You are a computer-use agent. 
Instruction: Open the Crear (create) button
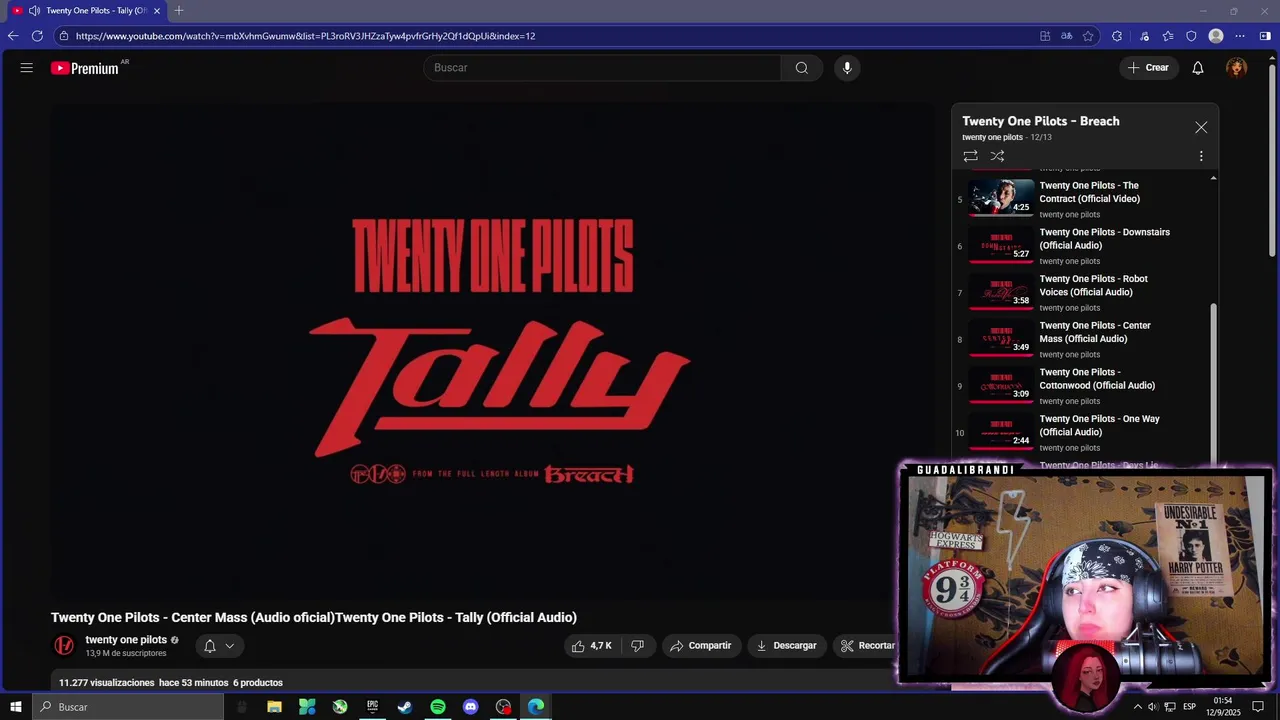(1148, 68)
